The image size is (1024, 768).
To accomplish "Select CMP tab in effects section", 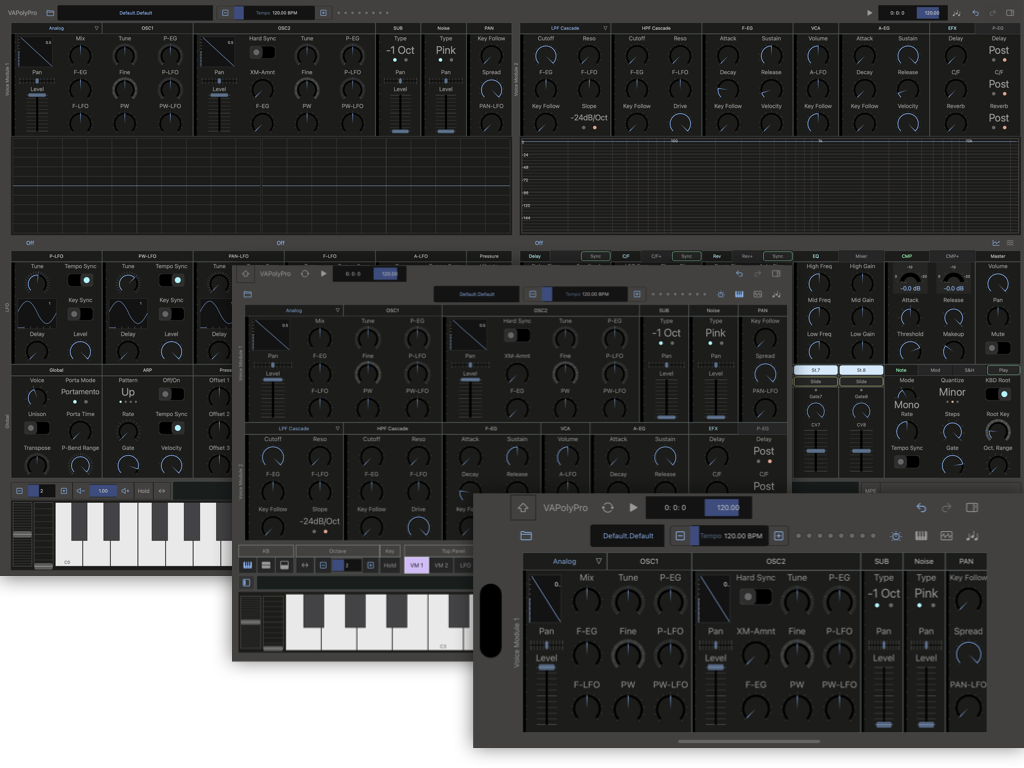I will click(x=906, y=256).
